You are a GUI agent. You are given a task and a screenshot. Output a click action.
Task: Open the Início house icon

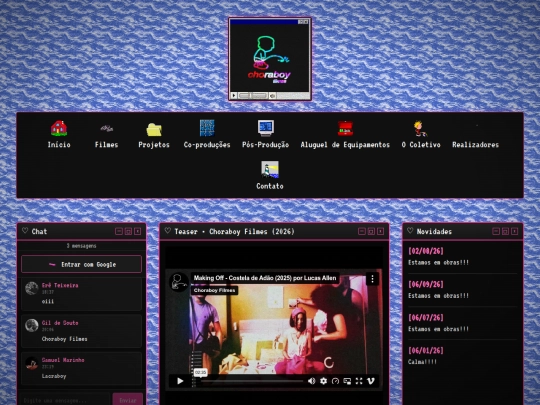point(59,128)
